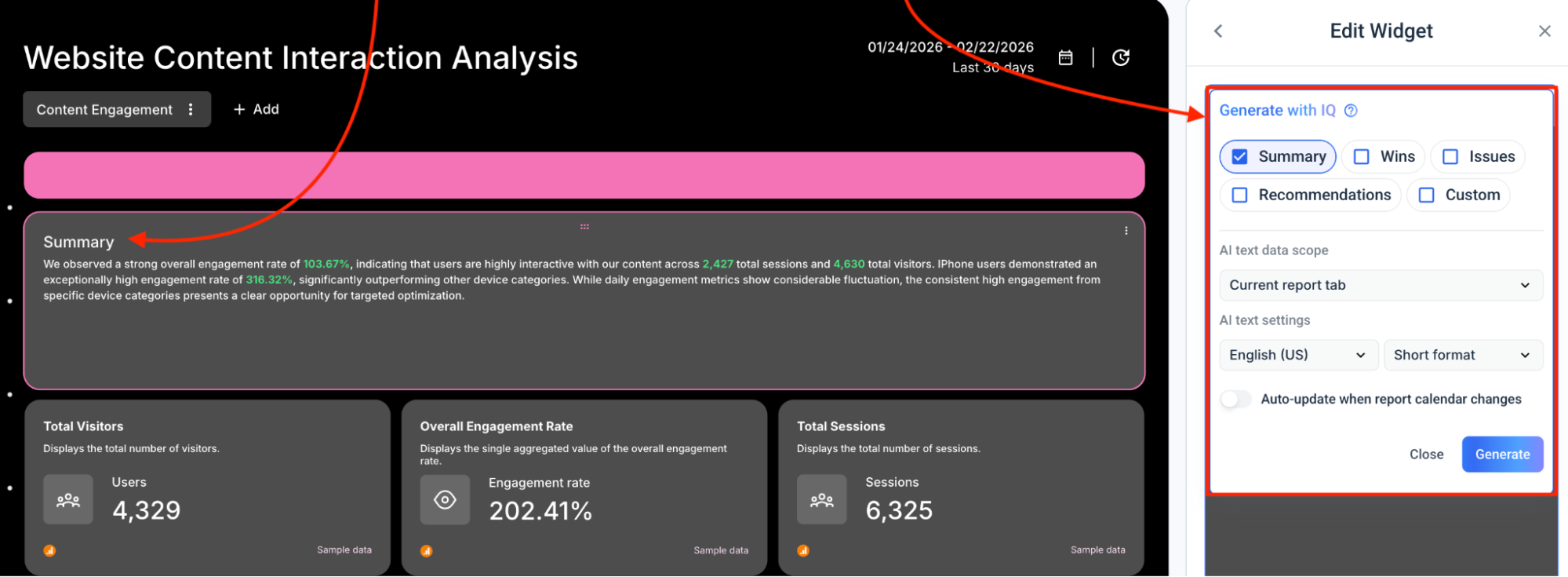This screenshot has width=1568, height=577.
Task: Click the refresh report icon
Action: point(1121,57)
